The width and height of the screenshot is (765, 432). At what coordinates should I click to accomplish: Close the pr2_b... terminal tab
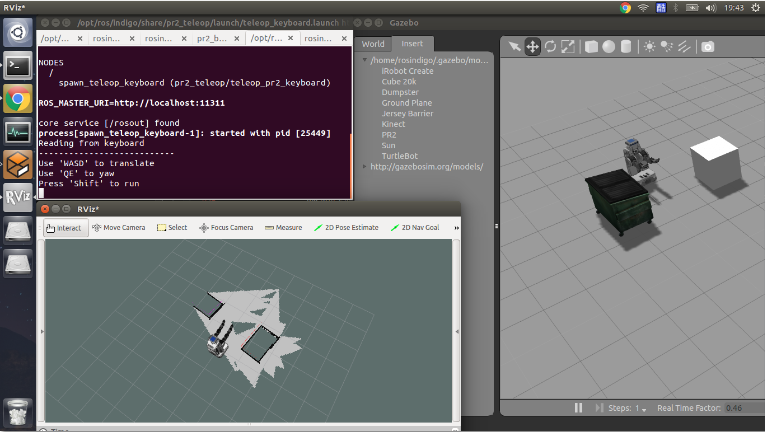coord(237,39)
